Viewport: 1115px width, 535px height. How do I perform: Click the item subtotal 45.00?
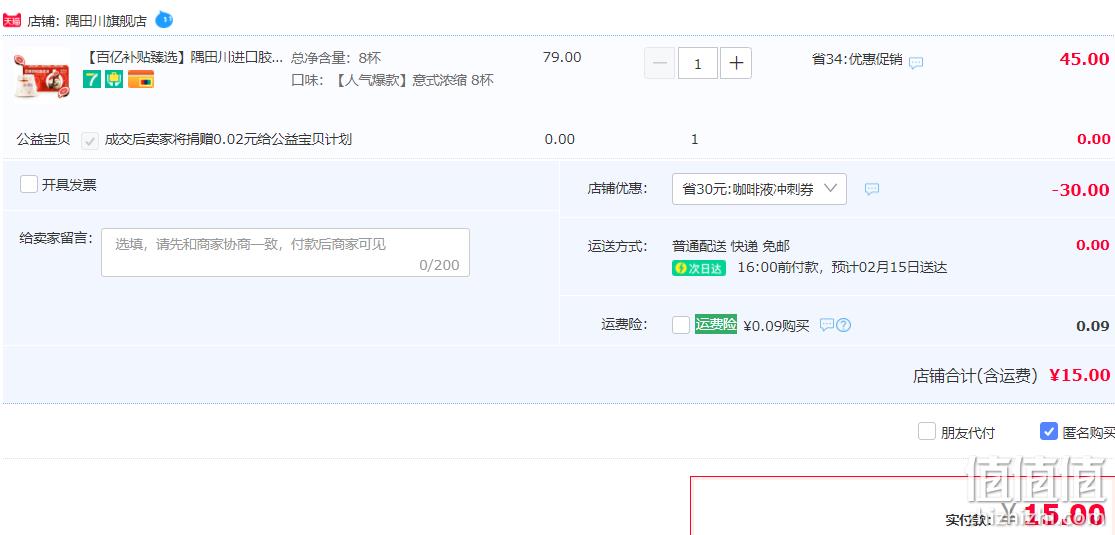[x=1084, y=59]
